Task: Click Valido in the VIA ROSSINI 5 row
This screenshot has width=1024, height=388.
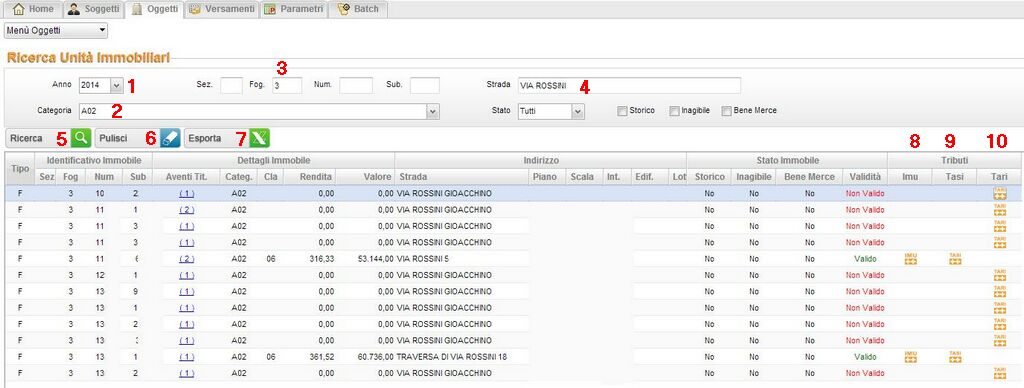Action: pyautogui.click(x=865, y=259)
